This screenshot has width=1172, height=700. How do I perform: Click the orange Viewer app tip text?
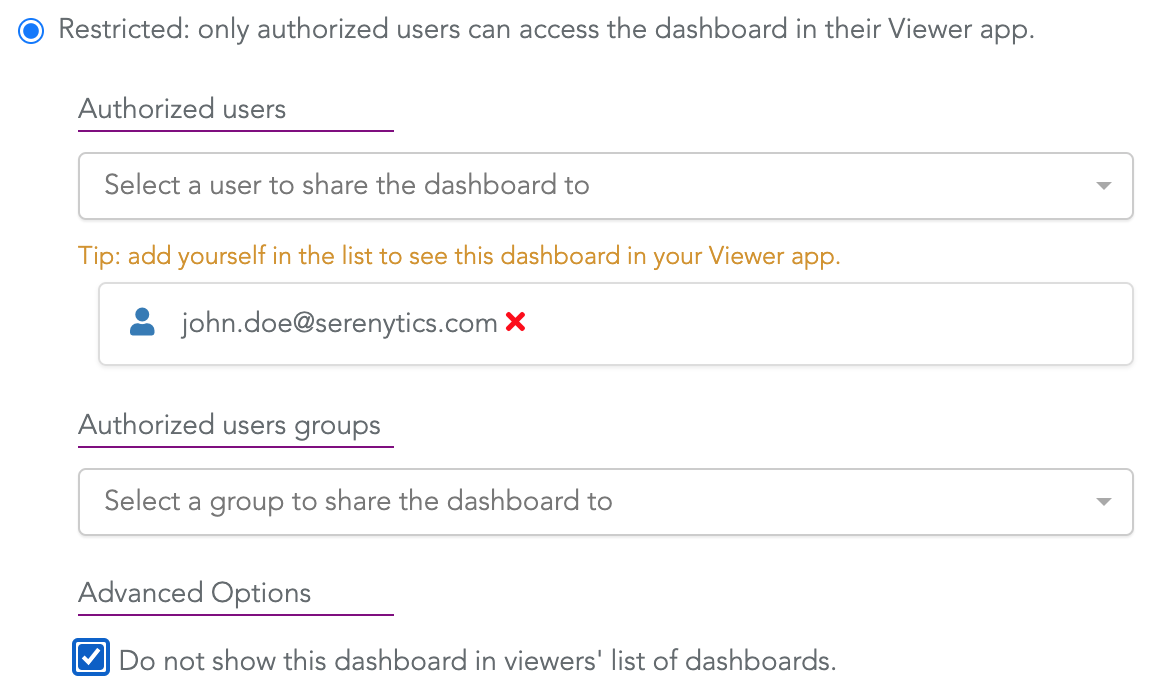tap(460, 256)
